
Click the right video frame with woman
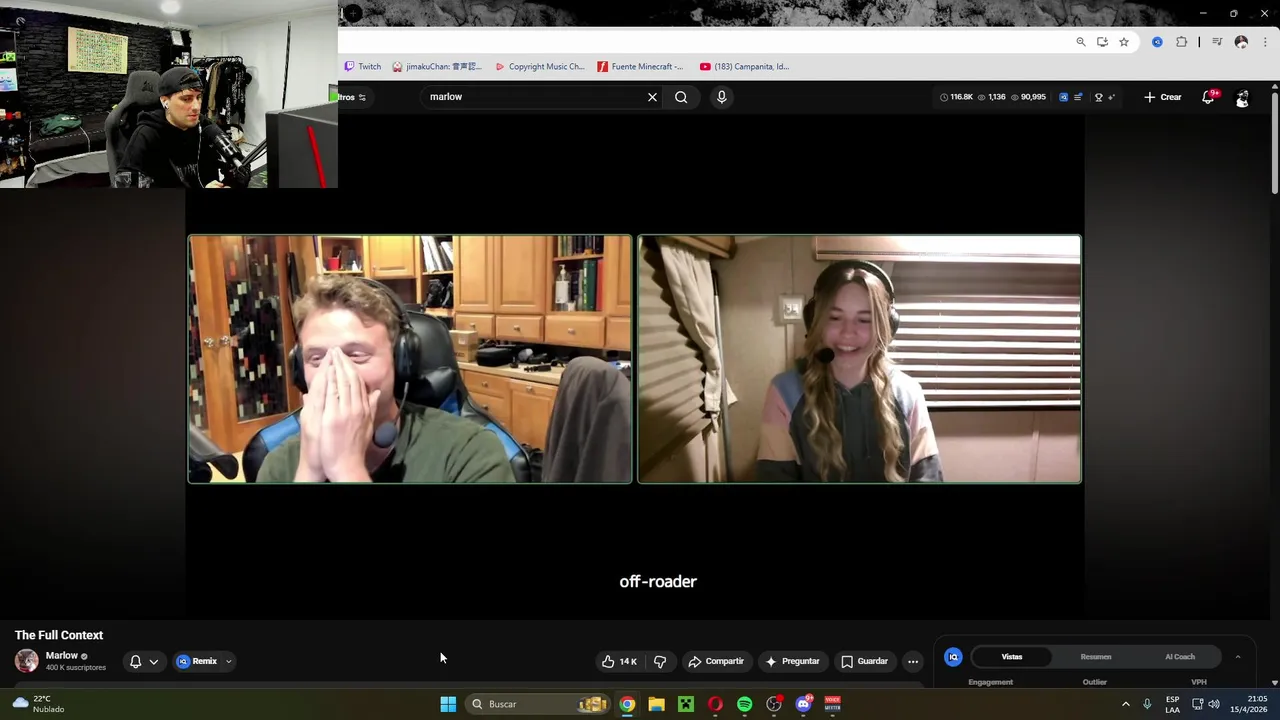click(x=860, y=359)
